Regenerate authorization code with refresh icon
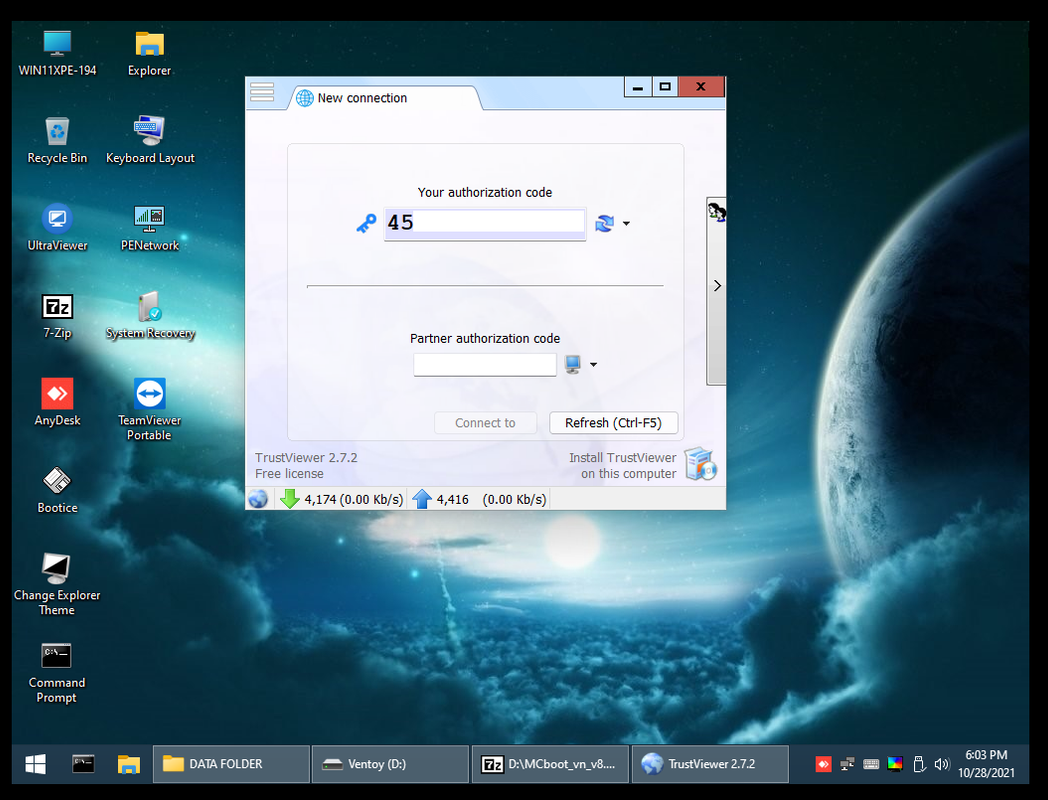 point(605,223)
